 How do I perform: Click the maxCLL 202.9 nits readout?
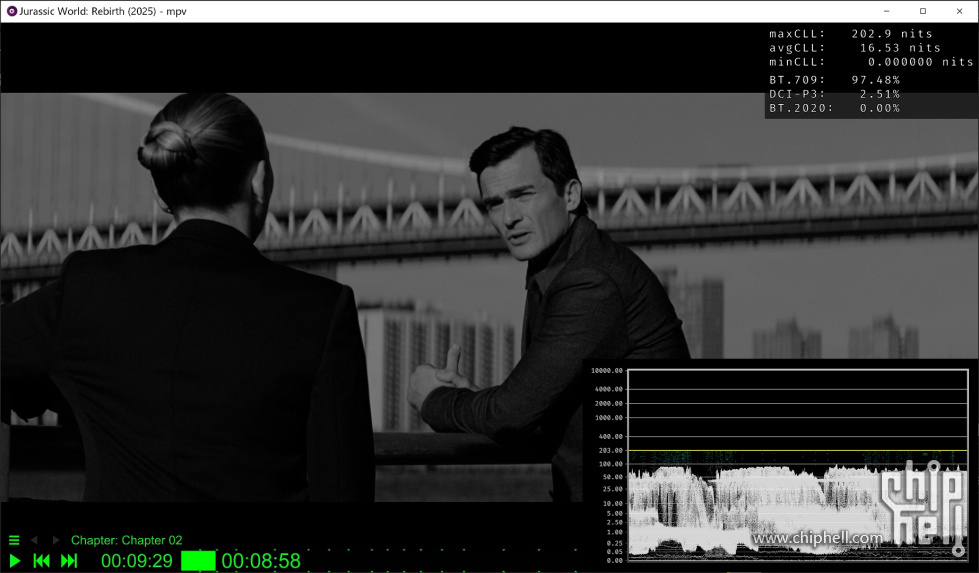pos(850,34)
